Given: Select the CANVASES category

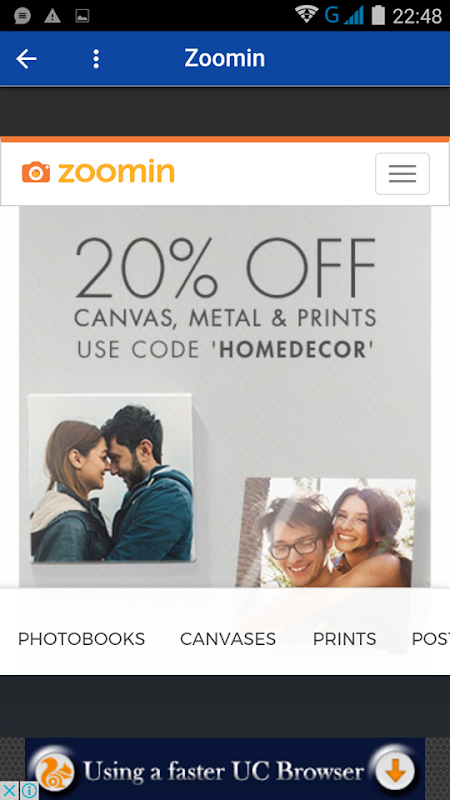Looking at the screenshot, I should pos(228,639).
